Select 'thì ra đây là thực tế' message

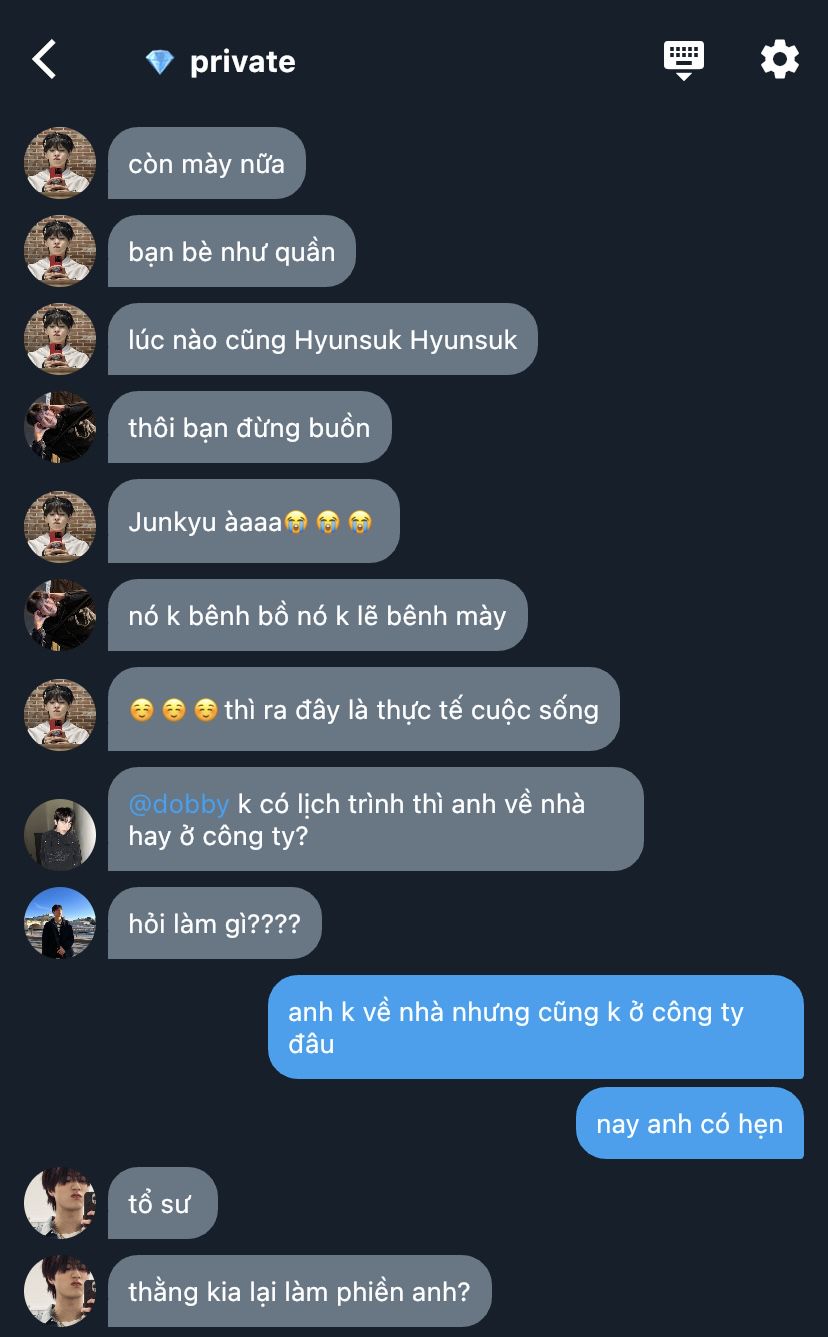(x=364, y=709)
